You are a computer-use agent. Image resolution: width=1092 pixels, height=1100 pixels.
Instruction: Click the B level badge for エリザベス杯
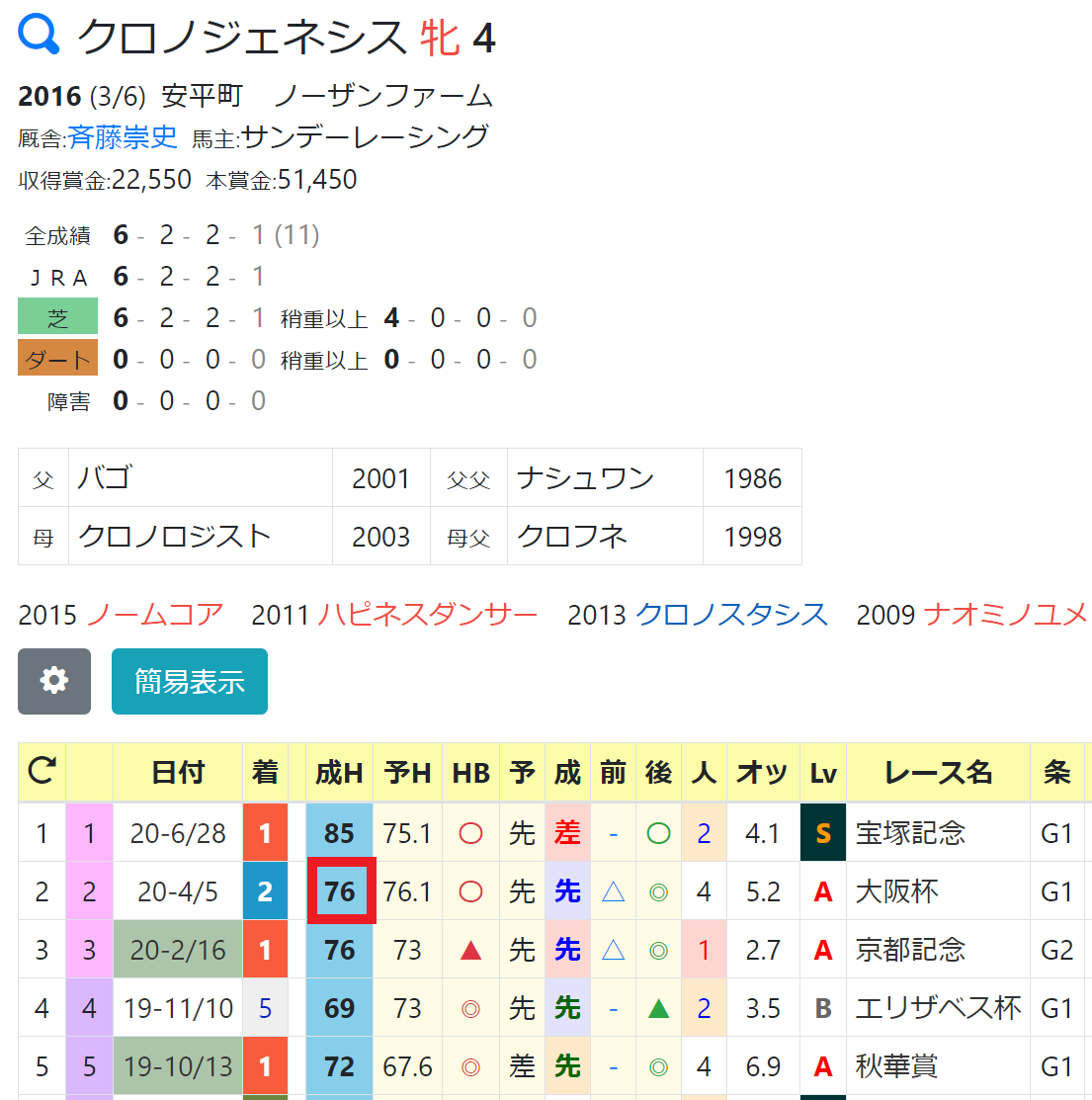[x=822, y=1007]
